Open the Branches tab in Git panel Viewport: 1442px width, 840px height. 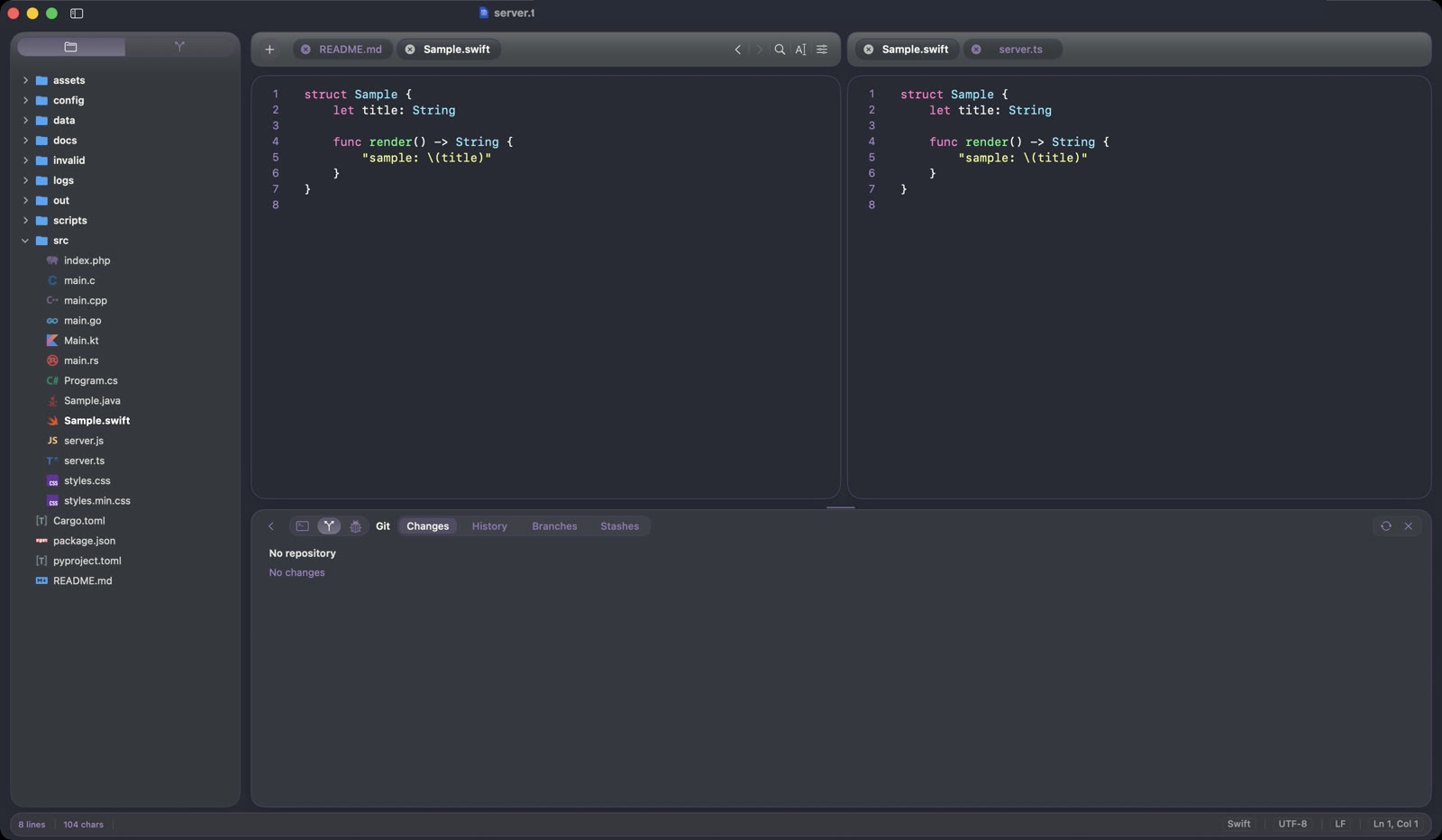pyautogui.click(x=554, y=526)
